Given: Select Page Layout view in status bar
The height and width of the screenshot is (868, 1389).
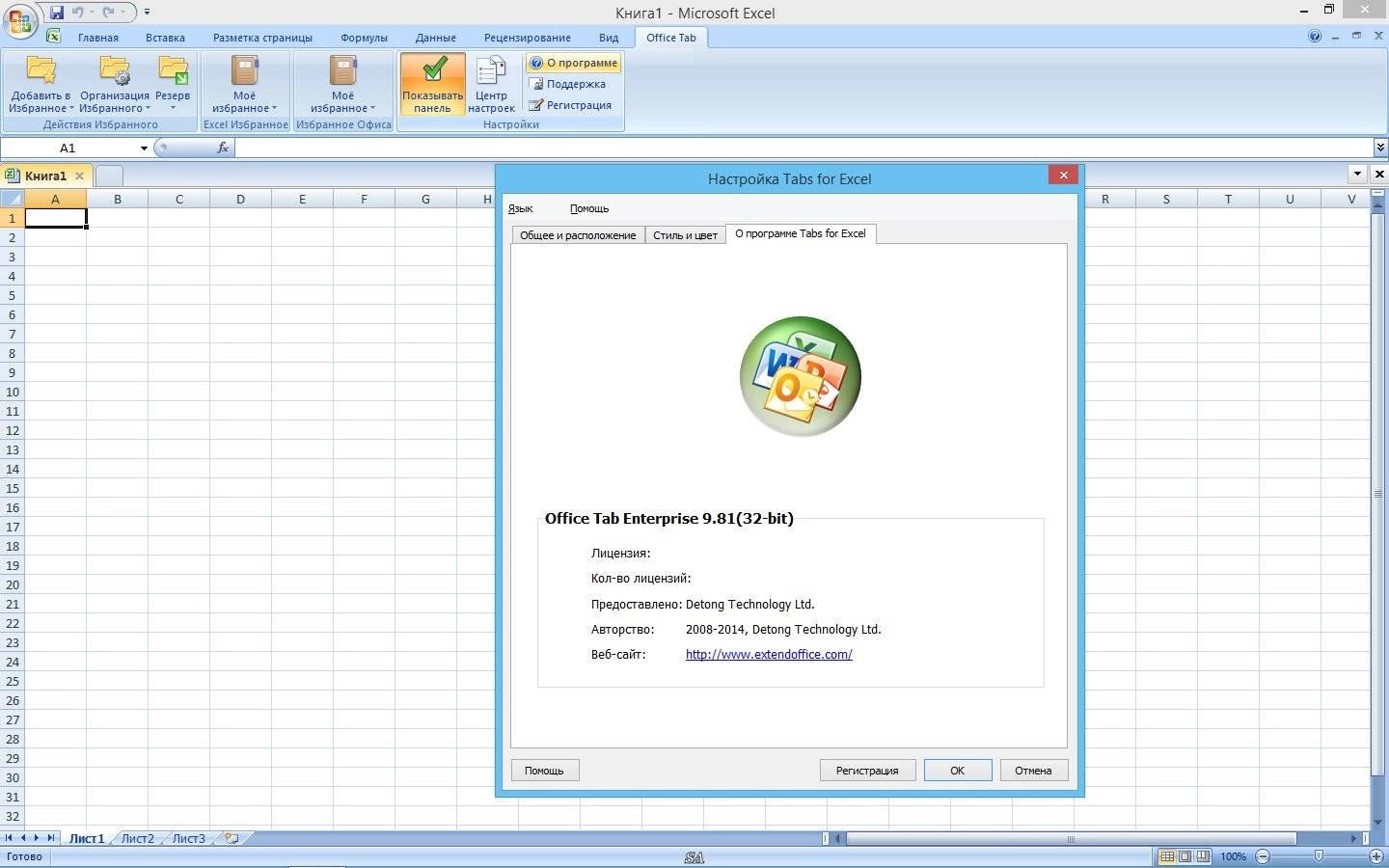Looking at the screenshot, I should [1185, 856].
